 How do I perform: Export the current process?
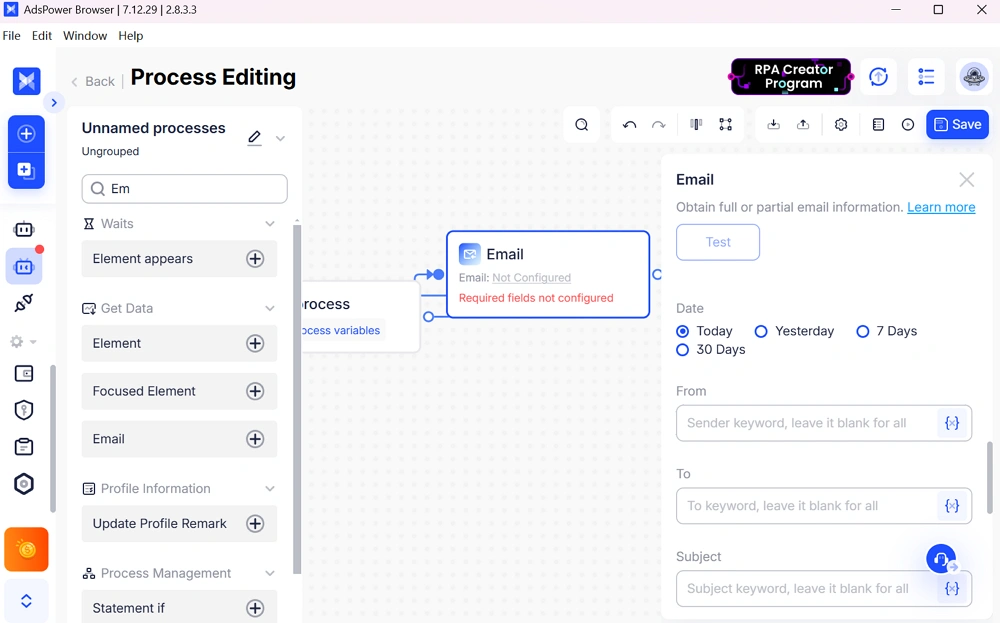tap(803, 124)
